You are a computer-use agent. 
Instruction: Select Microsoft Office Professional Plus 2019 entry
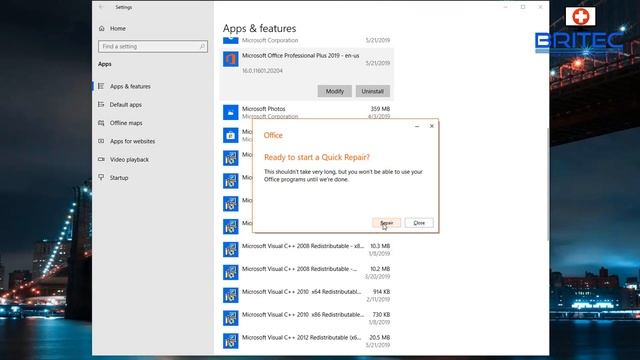(x=306, y=74)
